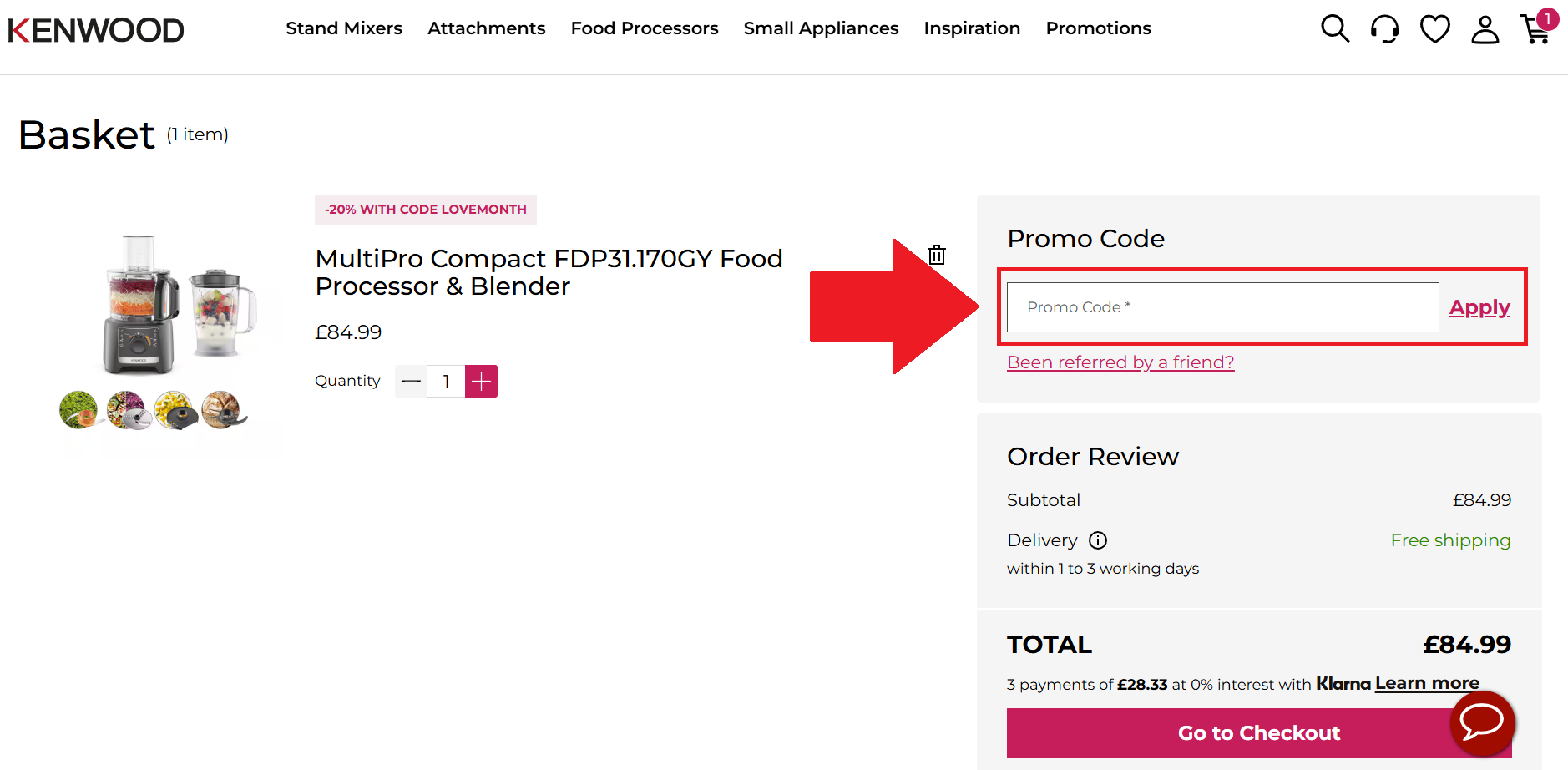The width and height of the screenshot is (1568, 770).
Task: View the shopping cart icon
Action: [x=1536, y=30]
